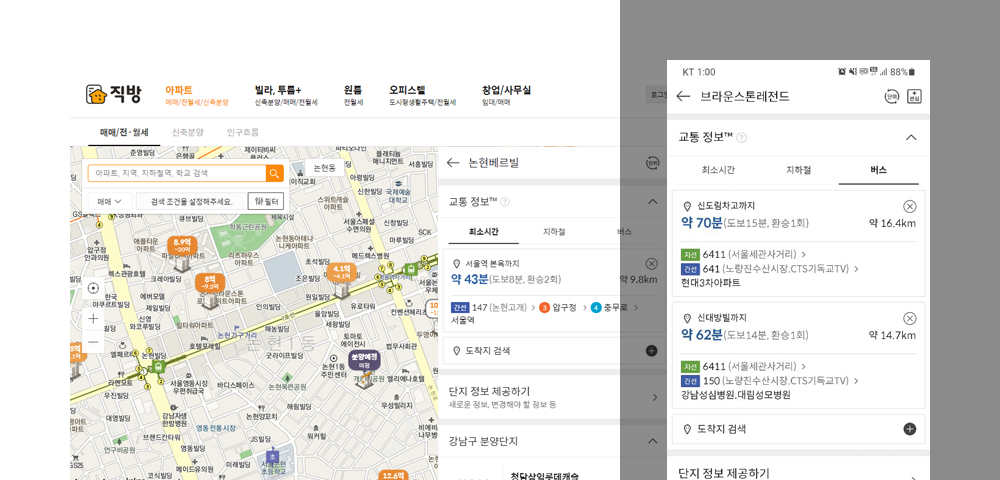Click the 단위 unit toggle icon in mobile header
This screenshot has height=480, width=1000.
[891, 96]
